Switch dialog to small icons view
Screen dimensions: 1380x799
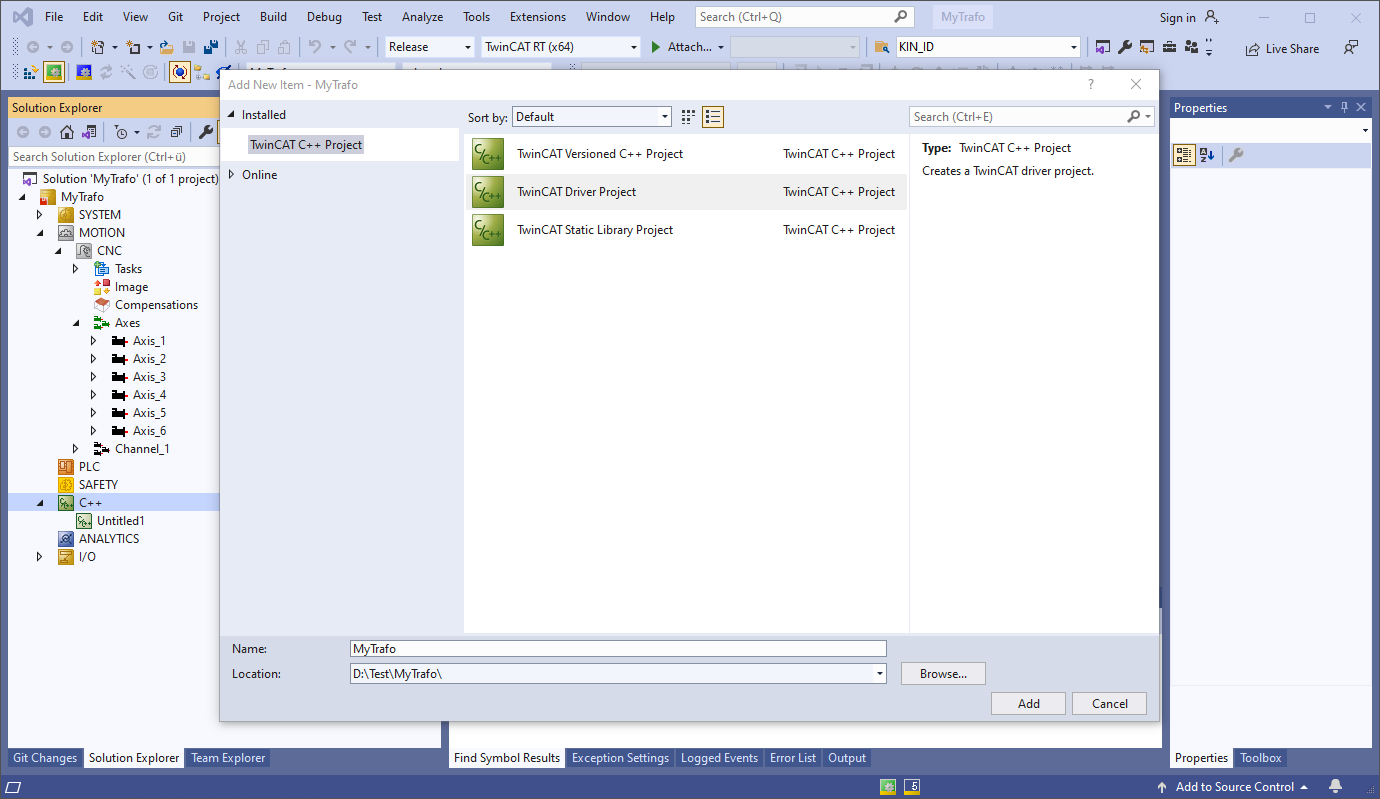[688, 117]
